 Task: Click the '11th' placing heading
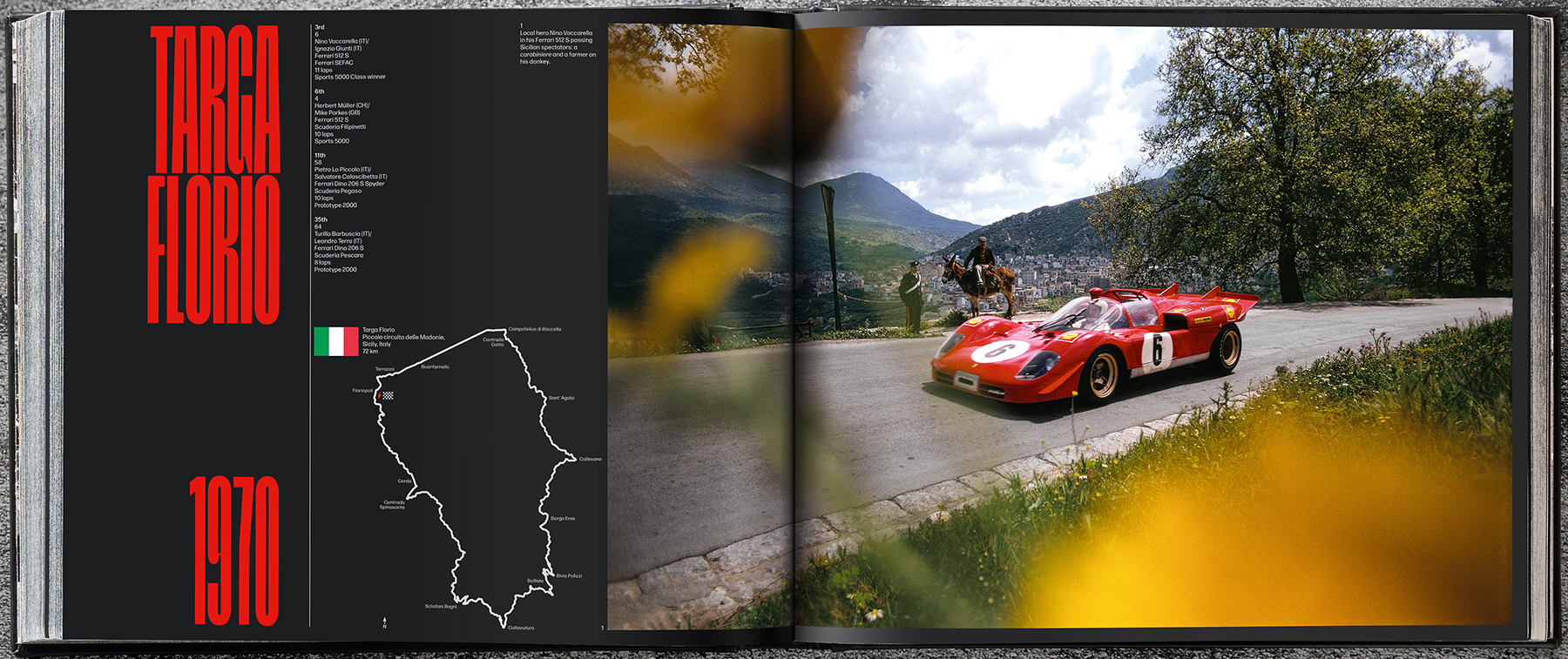(x=320, y=156)
